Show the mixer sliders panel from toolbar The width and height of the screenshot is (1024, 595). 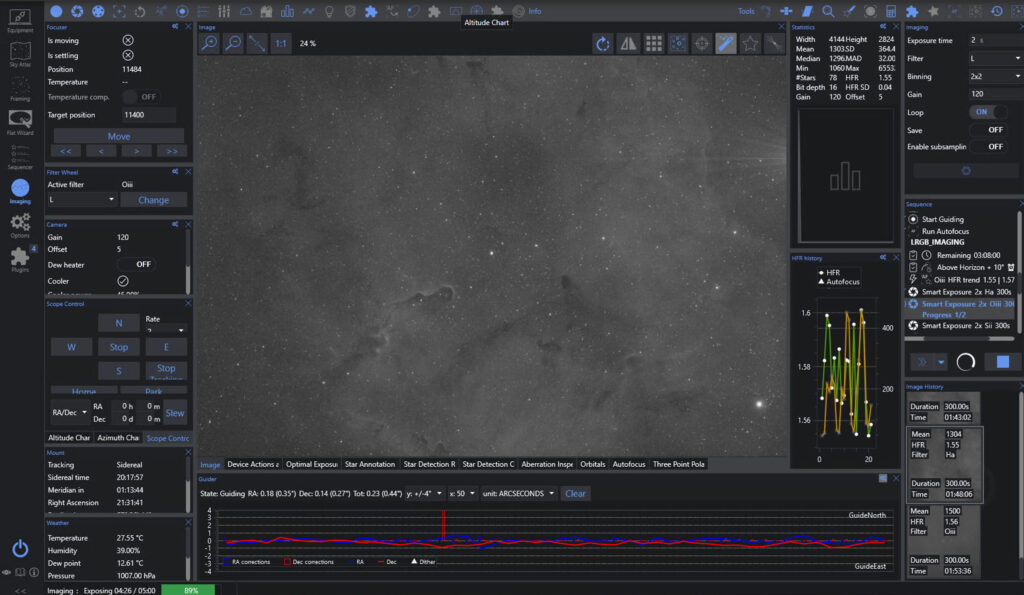(224, 11)
